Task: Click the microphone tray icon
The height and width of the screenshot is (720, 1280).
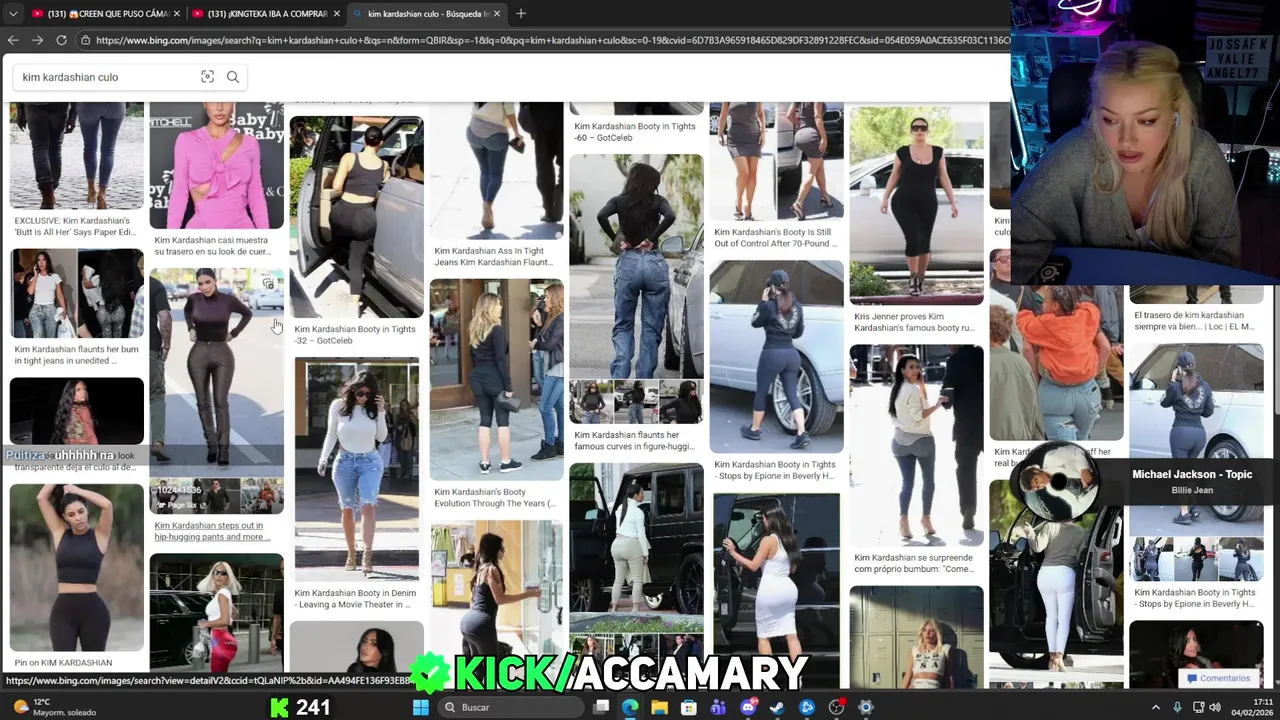Action: [1177, 707]
